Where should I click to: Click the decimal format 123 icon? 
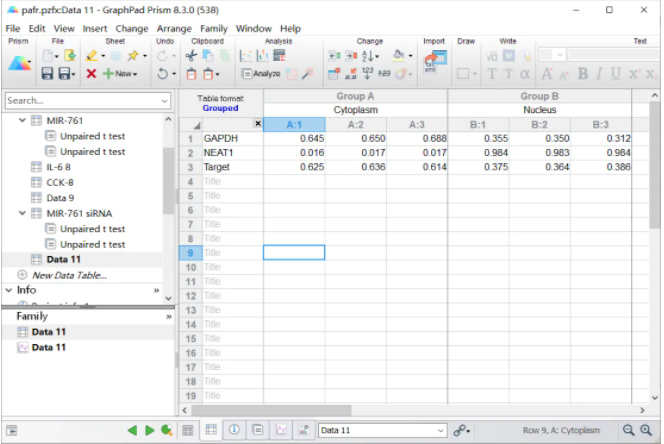[367, 73]
